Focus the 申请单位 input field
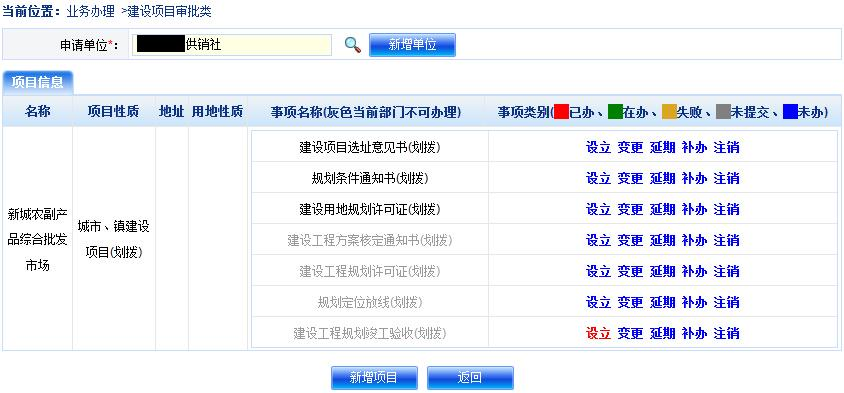Image resolution: width=844 pixels, height=393 pixels. tap(231, 45)
